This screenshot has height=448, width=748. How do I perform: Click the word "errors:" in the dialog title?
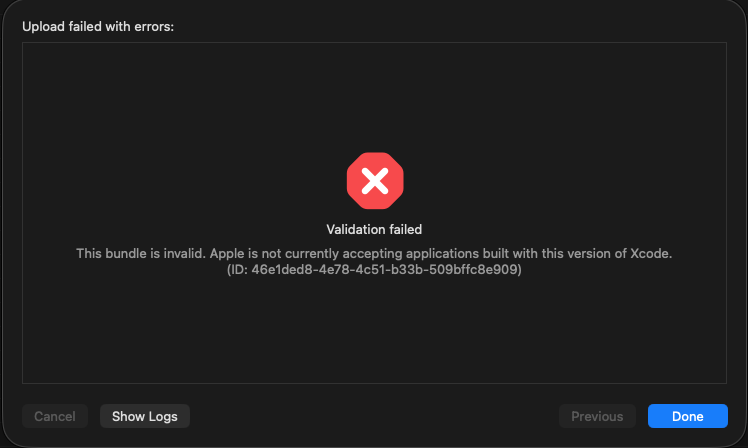(154, 27)
